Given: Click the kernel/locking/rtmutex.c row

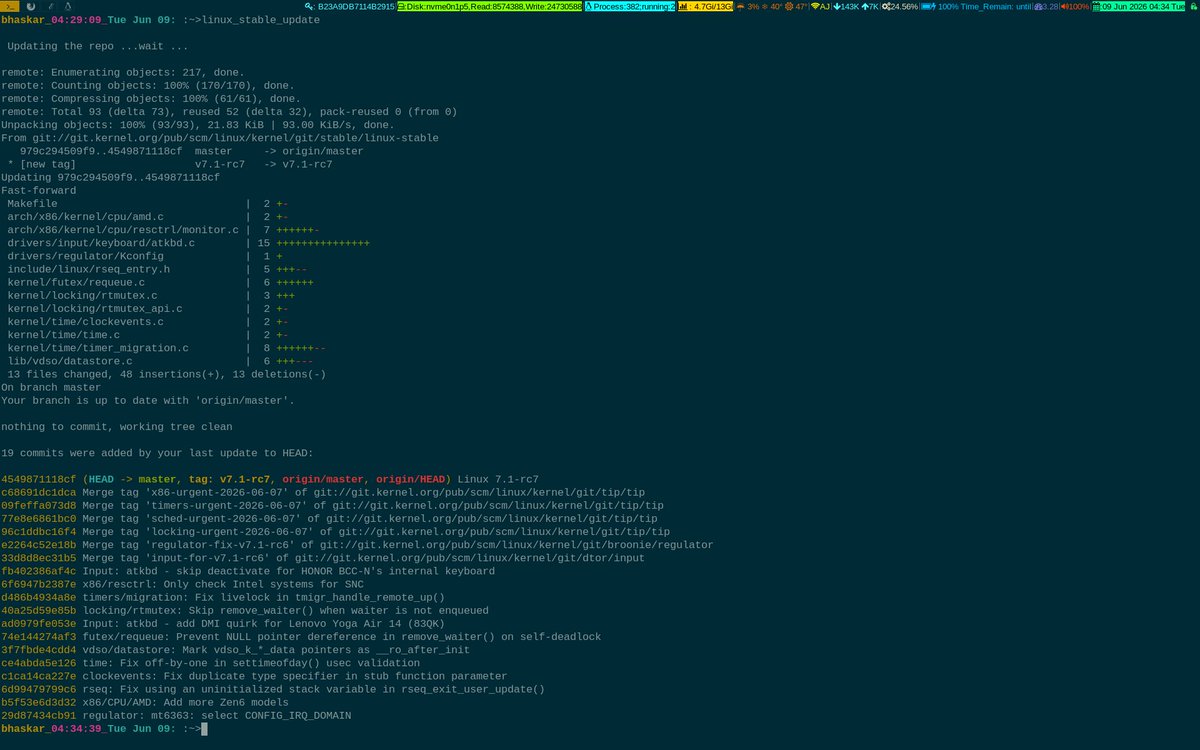Looking at the screenshot, I should tap(151, 293).
